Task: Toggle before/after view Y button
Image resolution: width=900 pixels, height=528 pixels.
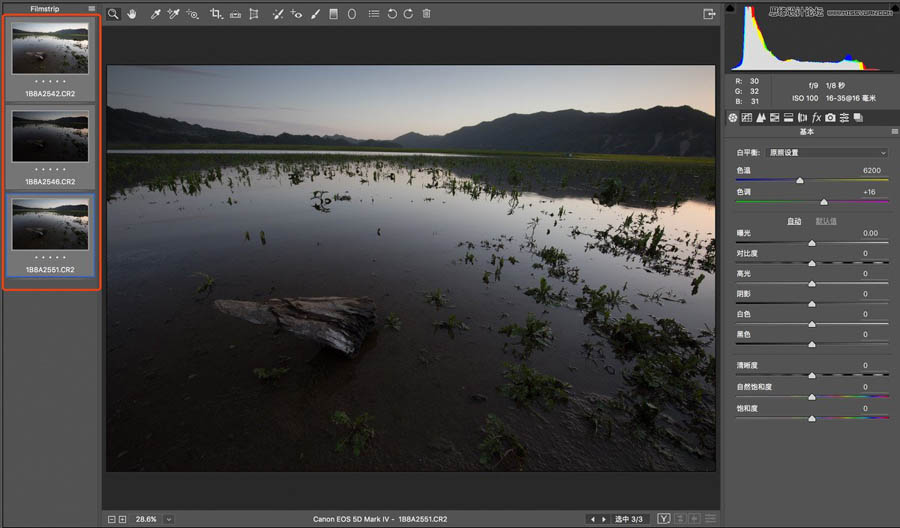Action: [x=664, y=519]
